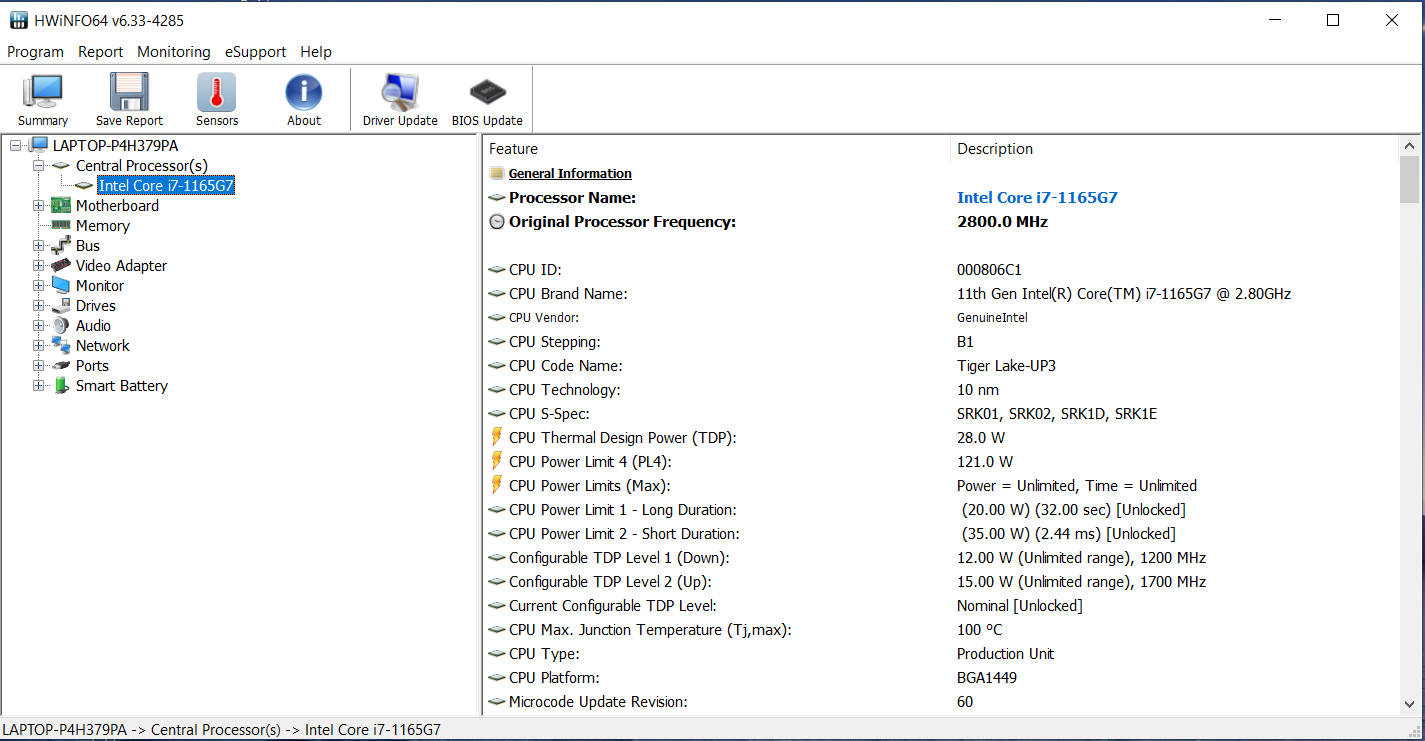Expand the Network tree node
1425x741 pixels.
(39, 346)
